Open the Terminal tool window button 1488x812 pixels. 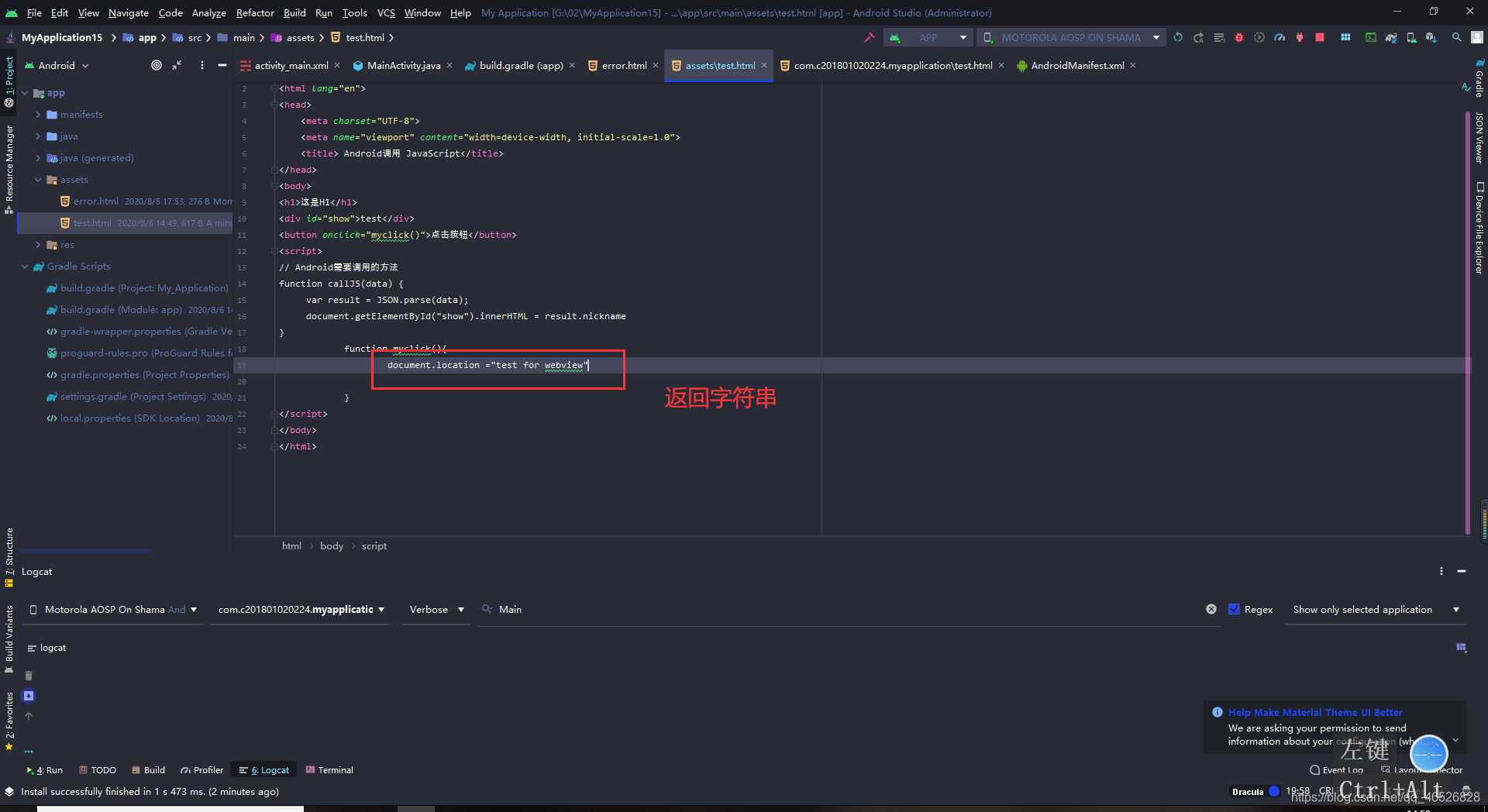[329, 770]
